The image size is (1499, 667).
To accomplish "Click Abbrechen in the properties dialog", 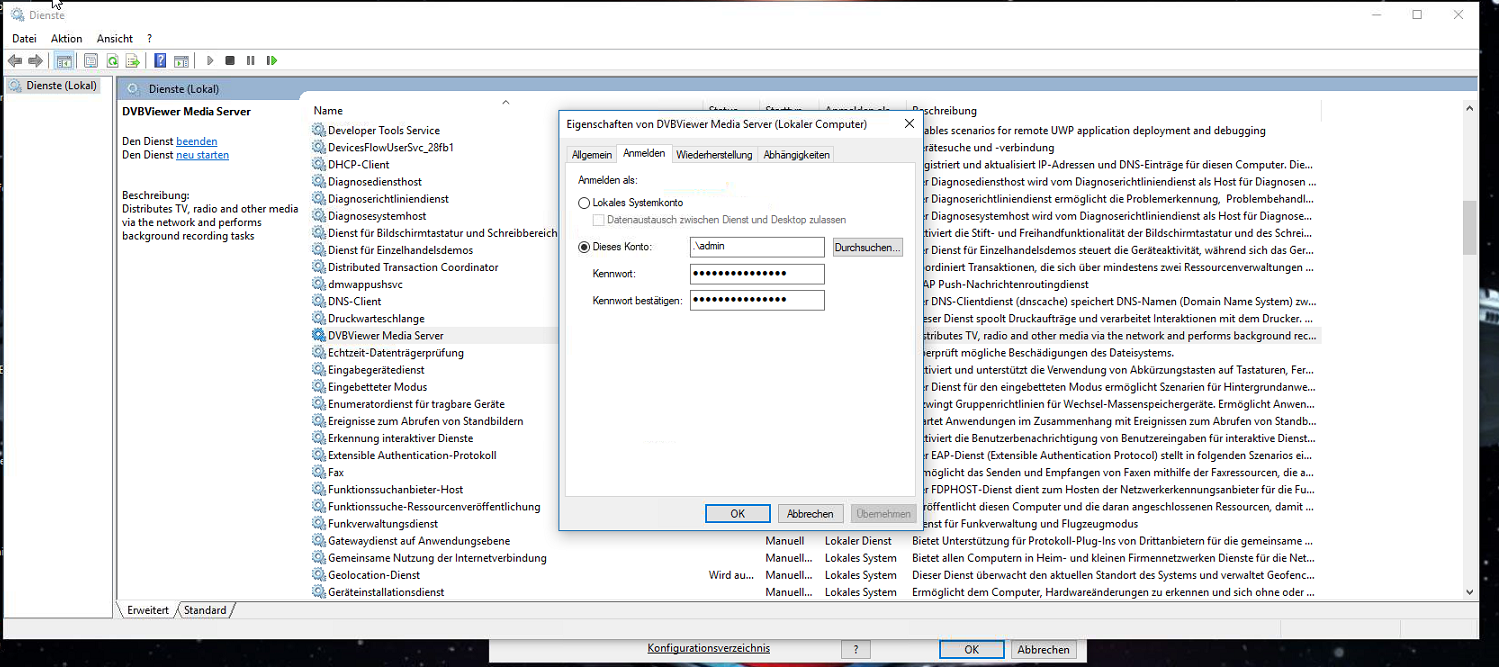I will [810, 513].
